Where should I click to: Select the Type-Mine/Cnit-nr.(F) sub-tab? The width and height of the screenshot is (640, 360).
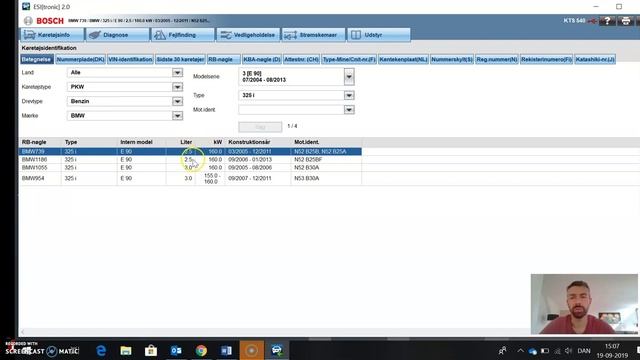tap(349, 60)
